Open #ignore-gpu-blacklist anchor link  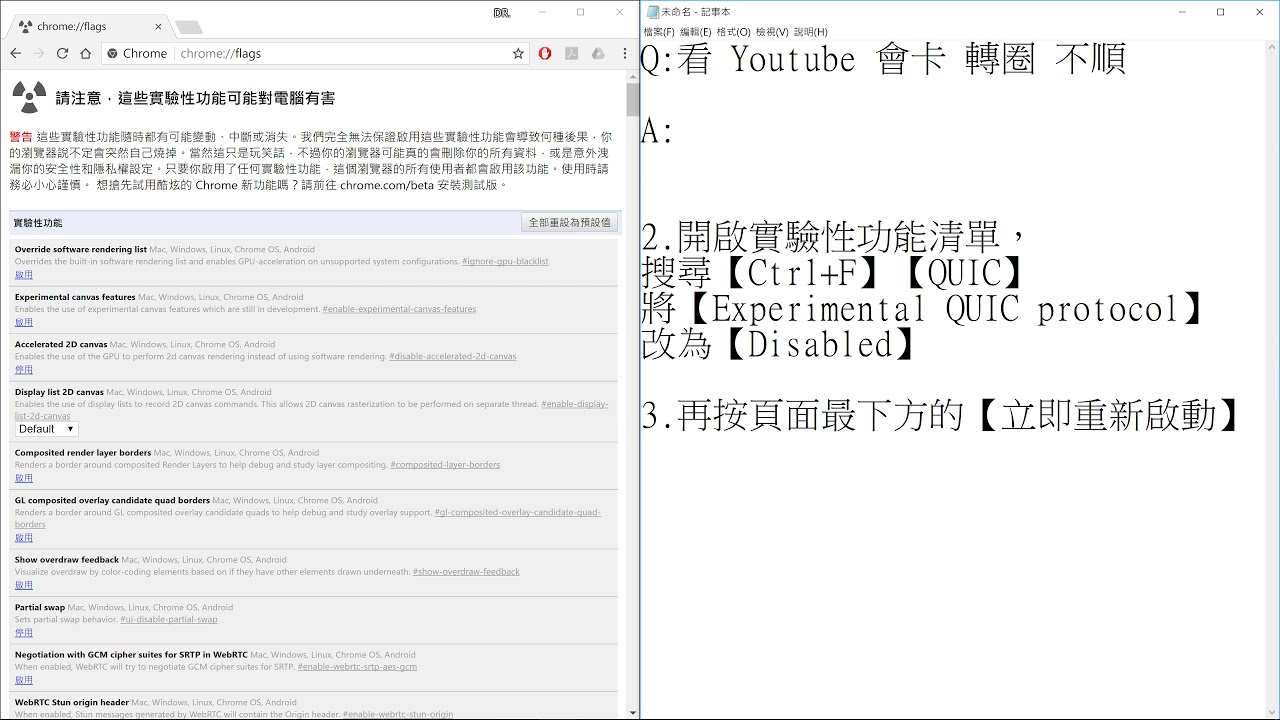pyautogui.click(x=505, y=261)
